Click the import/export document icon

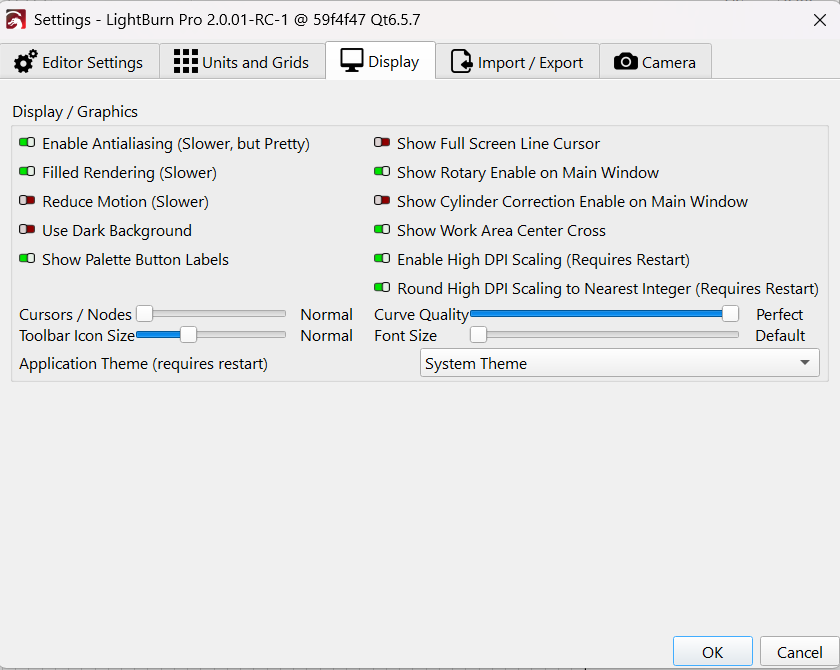tap(461, 61)
